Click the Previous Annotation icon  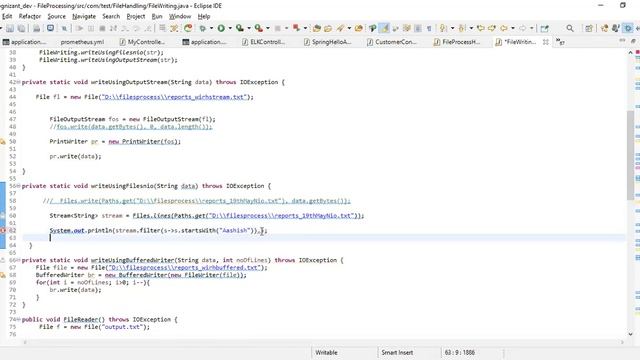pos(462,28)
